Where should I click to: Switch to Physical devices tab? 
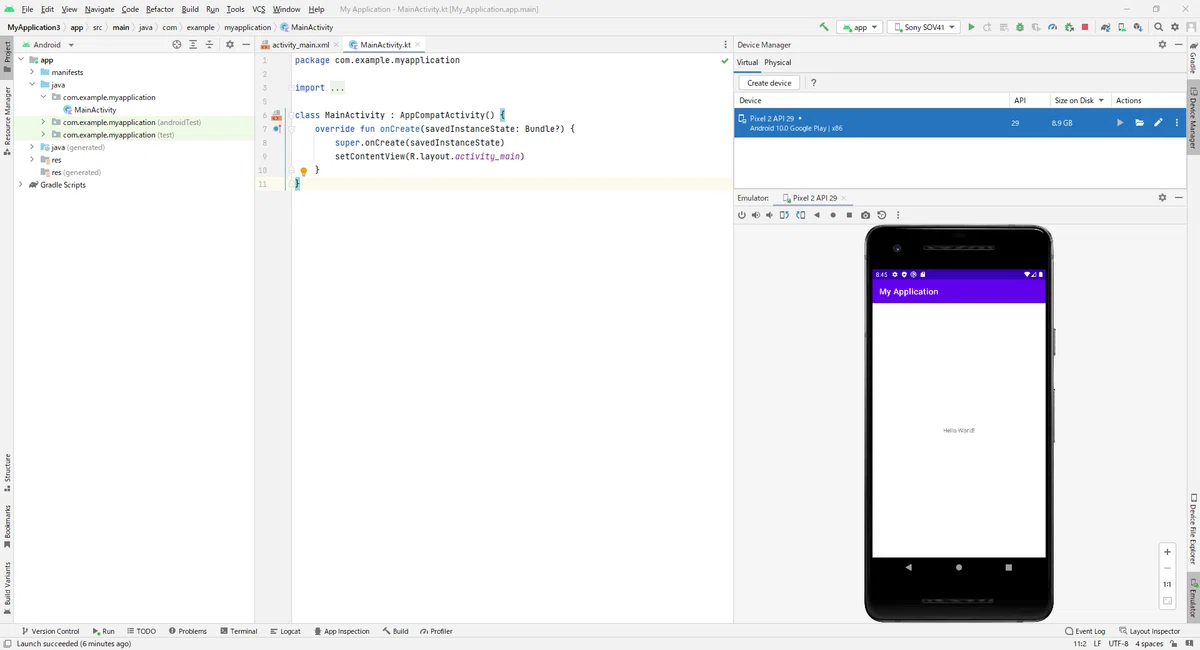pyautogui.click(x=777, y=62)
